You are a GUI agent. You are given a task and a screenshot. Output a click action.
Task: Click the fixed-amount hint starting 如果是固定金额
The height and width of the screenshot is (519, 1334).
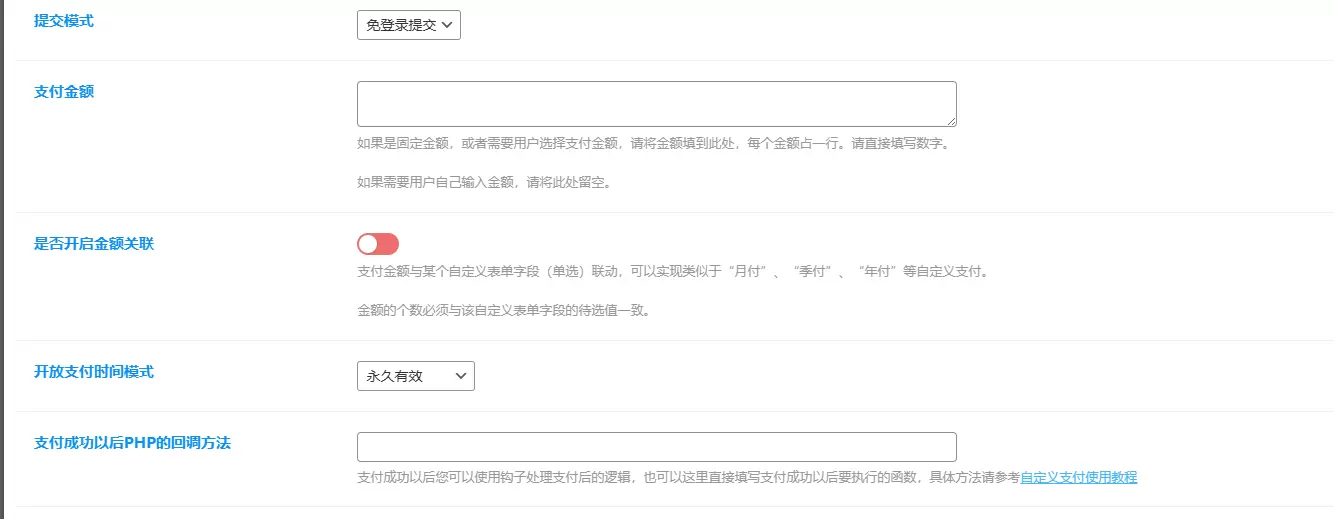click(653, 143)
